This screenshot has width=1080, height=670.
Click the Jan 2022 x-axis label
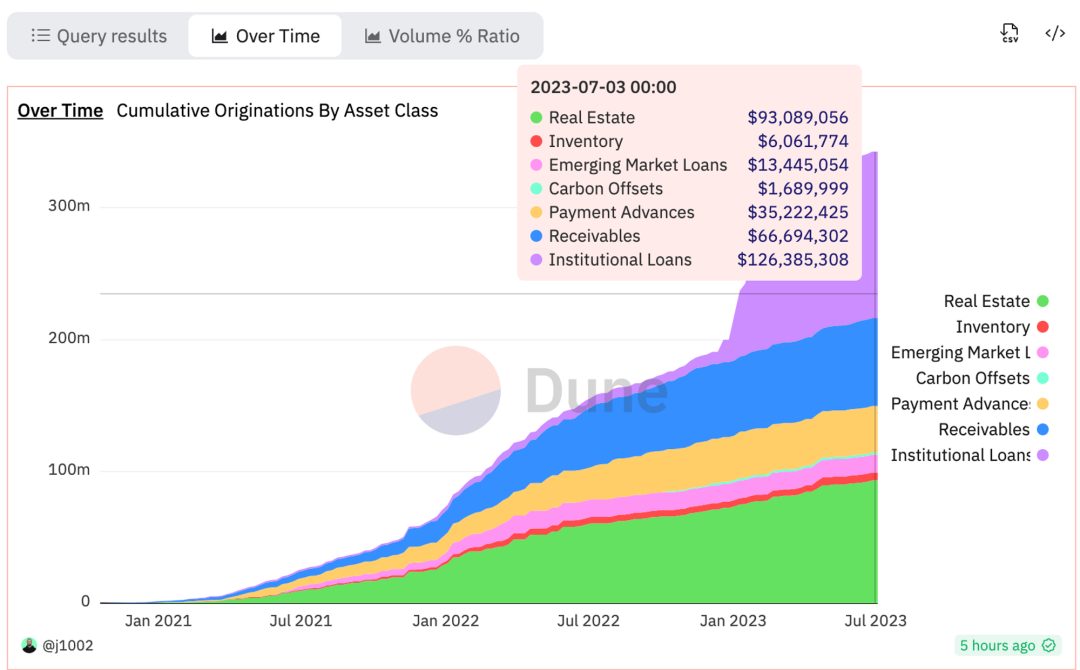pyautogui.click(x=445, y=620)
